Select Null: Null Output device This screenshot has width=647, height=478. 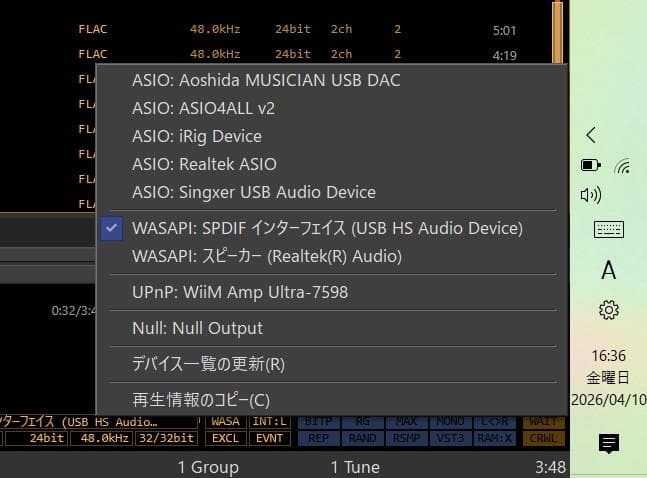coord(332,328)
